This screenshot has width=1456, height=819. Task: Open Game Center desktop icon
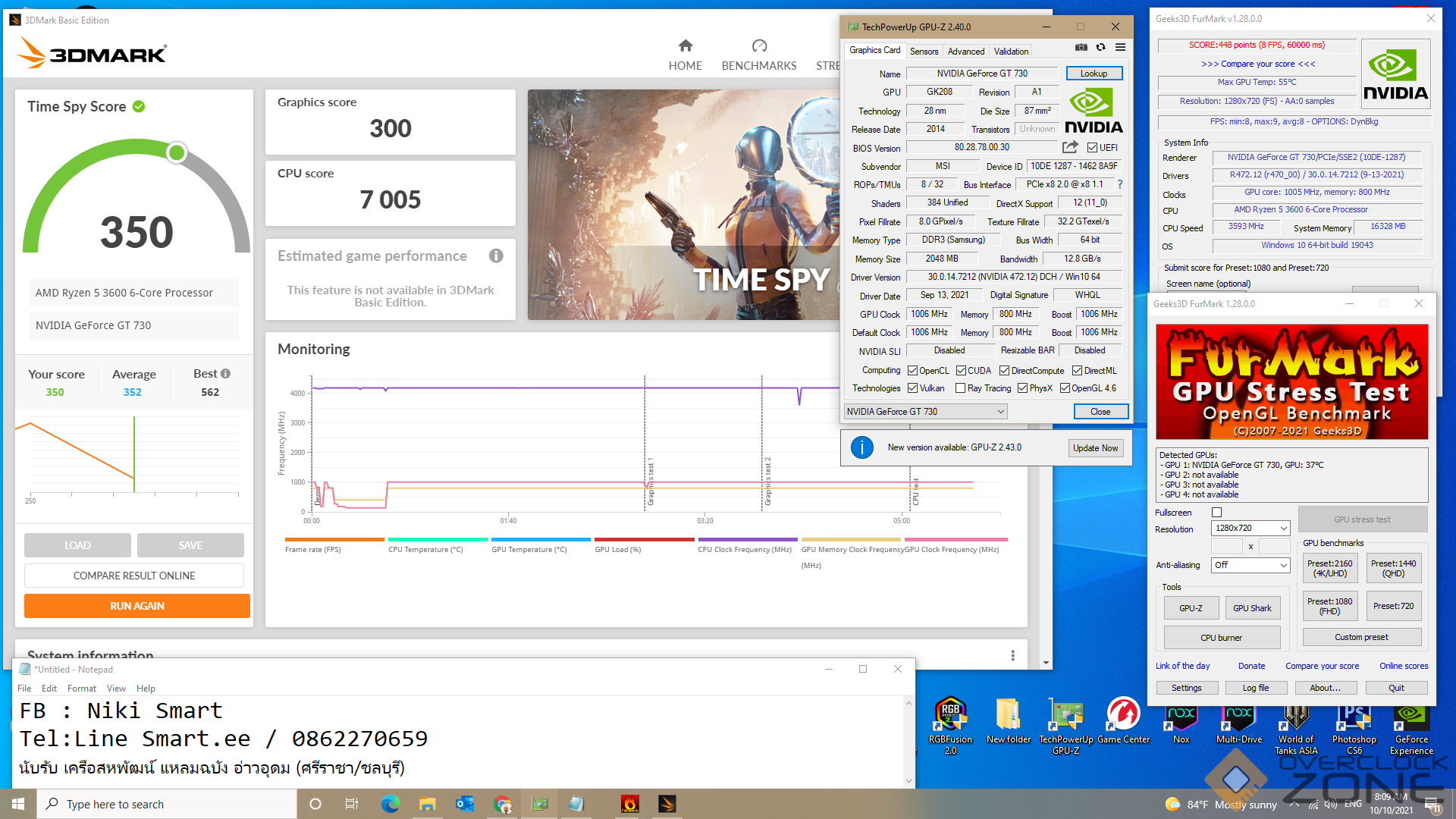[1123, 720]
